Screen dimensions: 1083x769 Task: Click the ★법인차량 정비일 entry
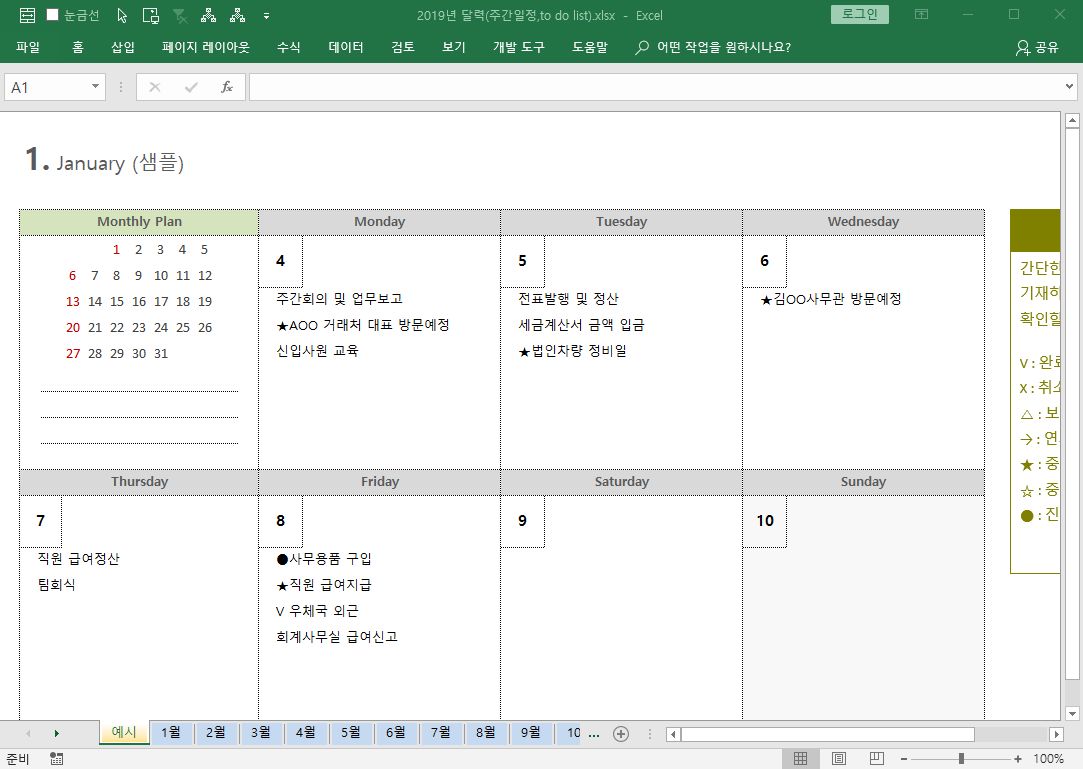tap(572, 350)
